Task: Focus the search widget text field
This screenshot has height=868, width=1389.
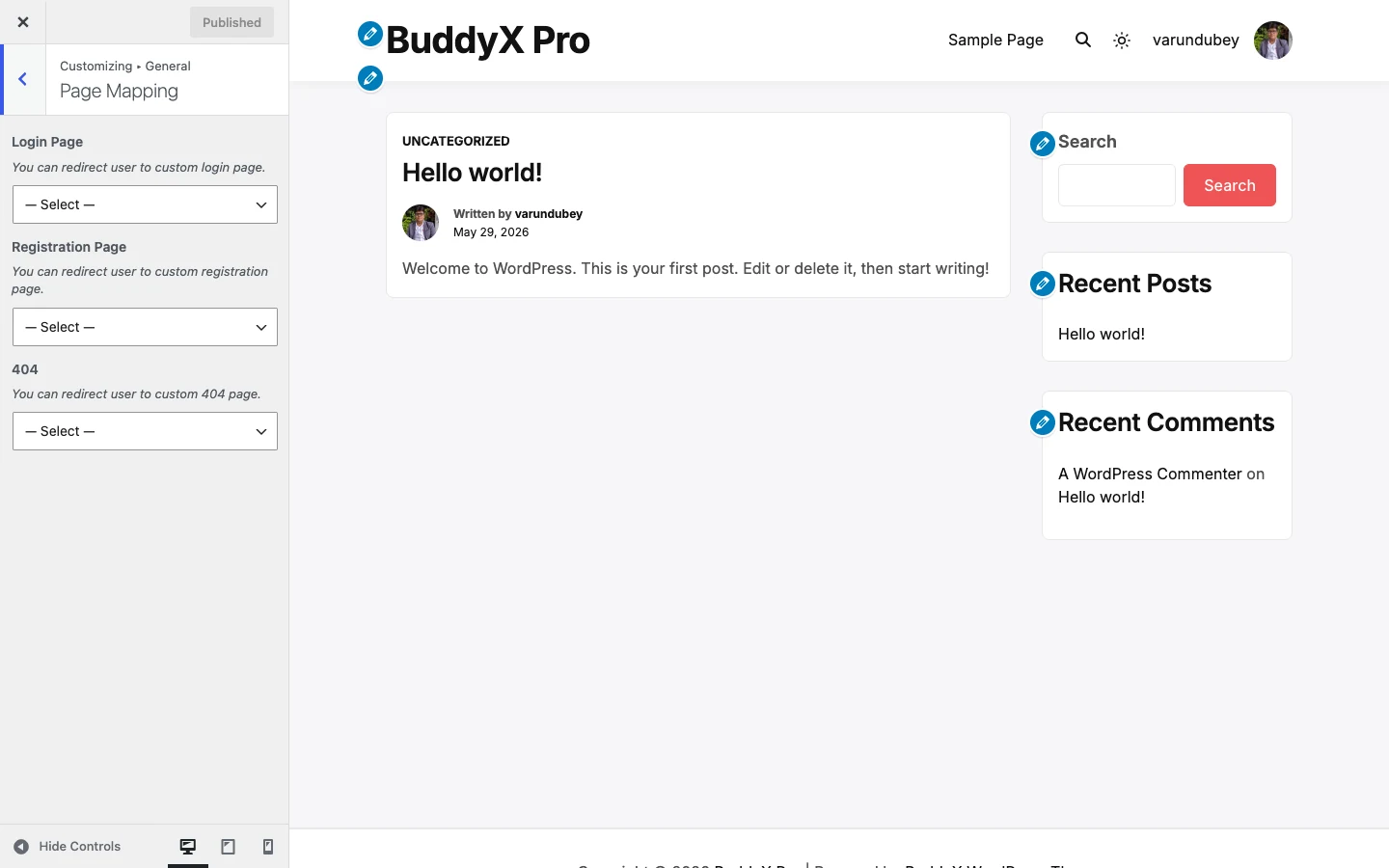Action: coord(1117,185)
